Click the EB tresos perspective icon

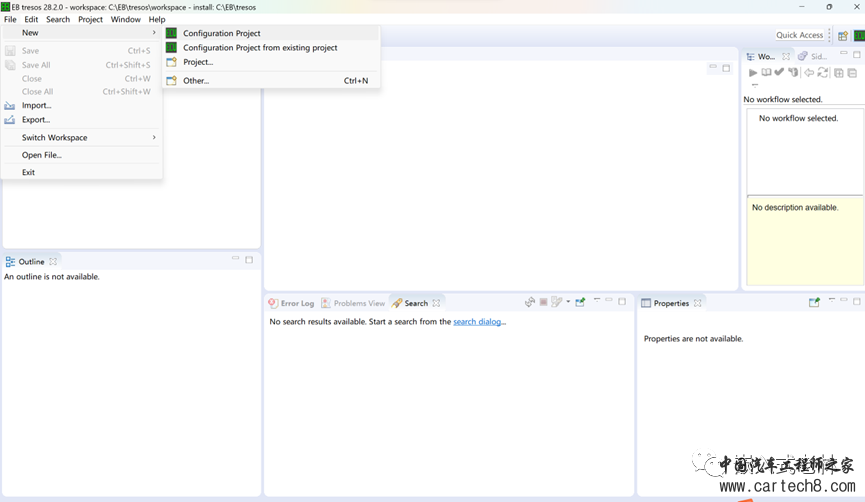[858, 35]
